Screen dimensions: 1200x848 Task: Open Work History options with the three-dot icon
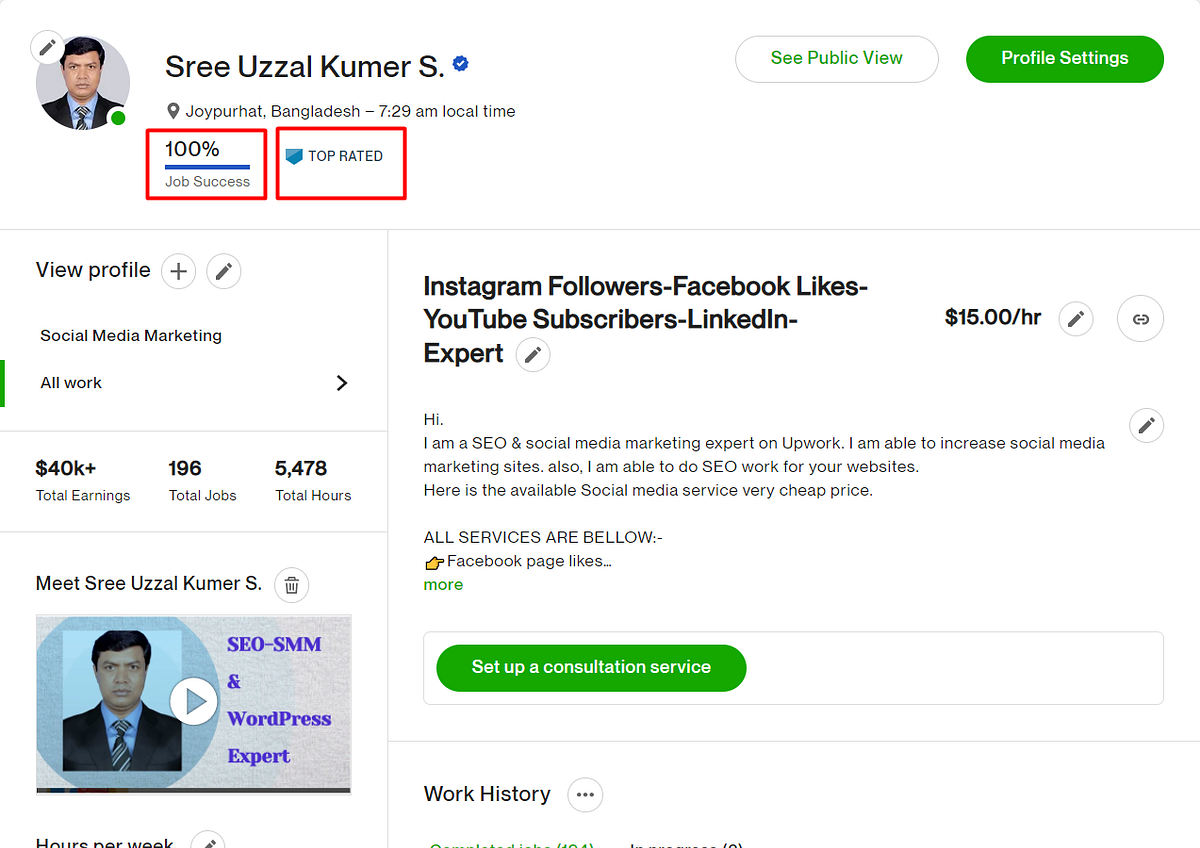585,794
